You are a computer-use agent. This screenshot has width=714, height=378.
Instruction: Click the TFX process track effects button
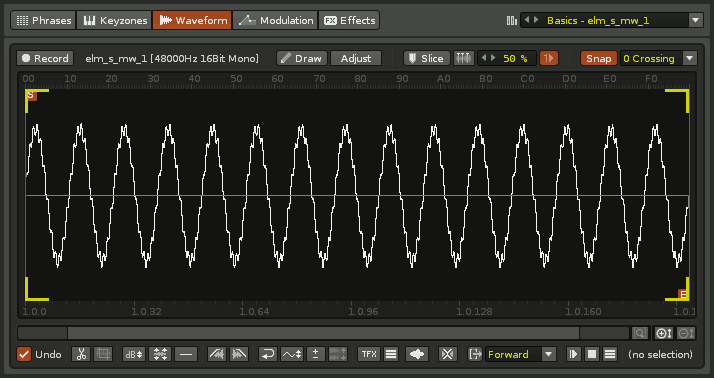tap(368, 354)
